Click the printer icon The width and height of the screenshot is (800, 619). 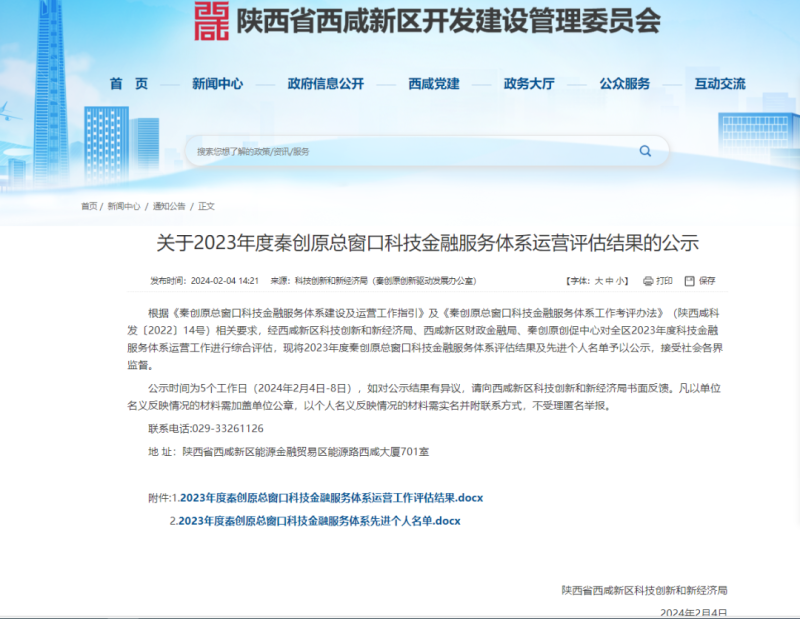point(648,281)
